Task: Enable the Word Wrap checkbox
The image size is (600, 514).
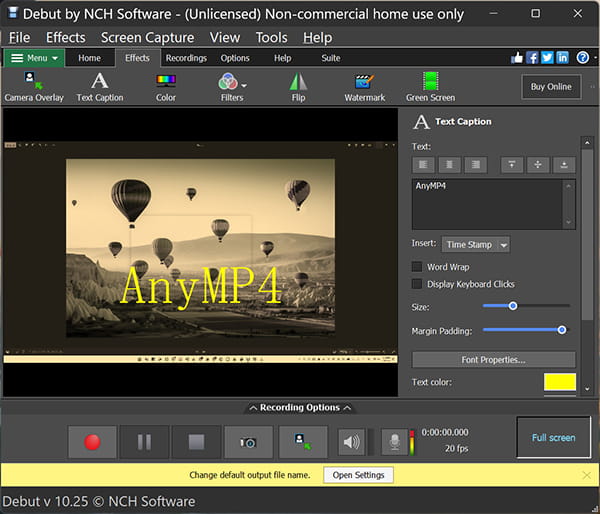Action: tap(417, 267)
